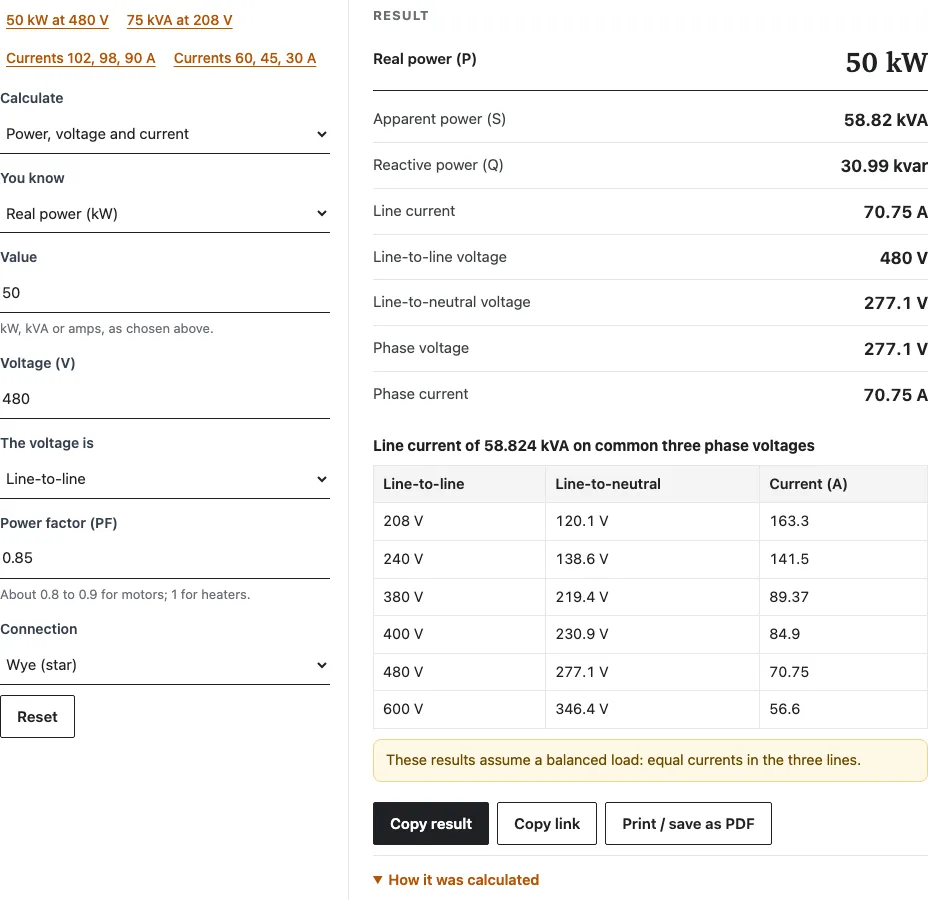Screen dimensions: 928x900
Task: Click the 89.37 current cell
Action: pyautogui.click(x=843, y=597)
